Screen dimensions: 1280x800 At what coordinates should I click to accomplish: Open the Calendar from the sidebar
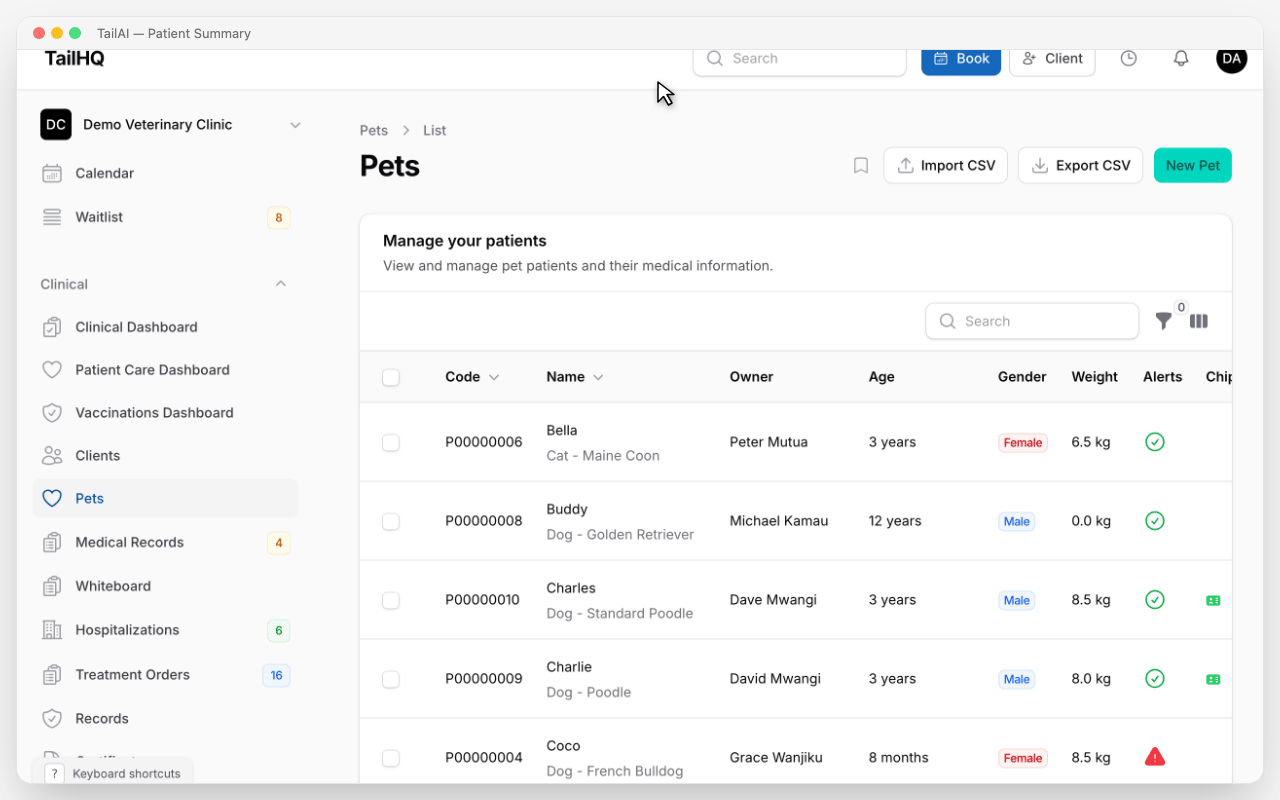point(105,173)
